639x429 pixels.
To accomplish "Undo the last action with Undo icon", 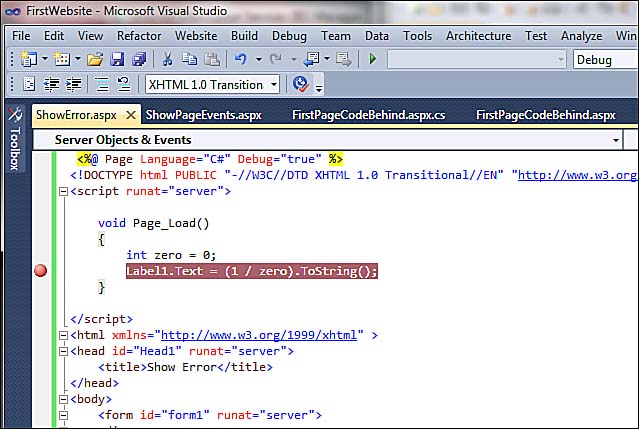I will pyautogui.click(x=240, y=59).
